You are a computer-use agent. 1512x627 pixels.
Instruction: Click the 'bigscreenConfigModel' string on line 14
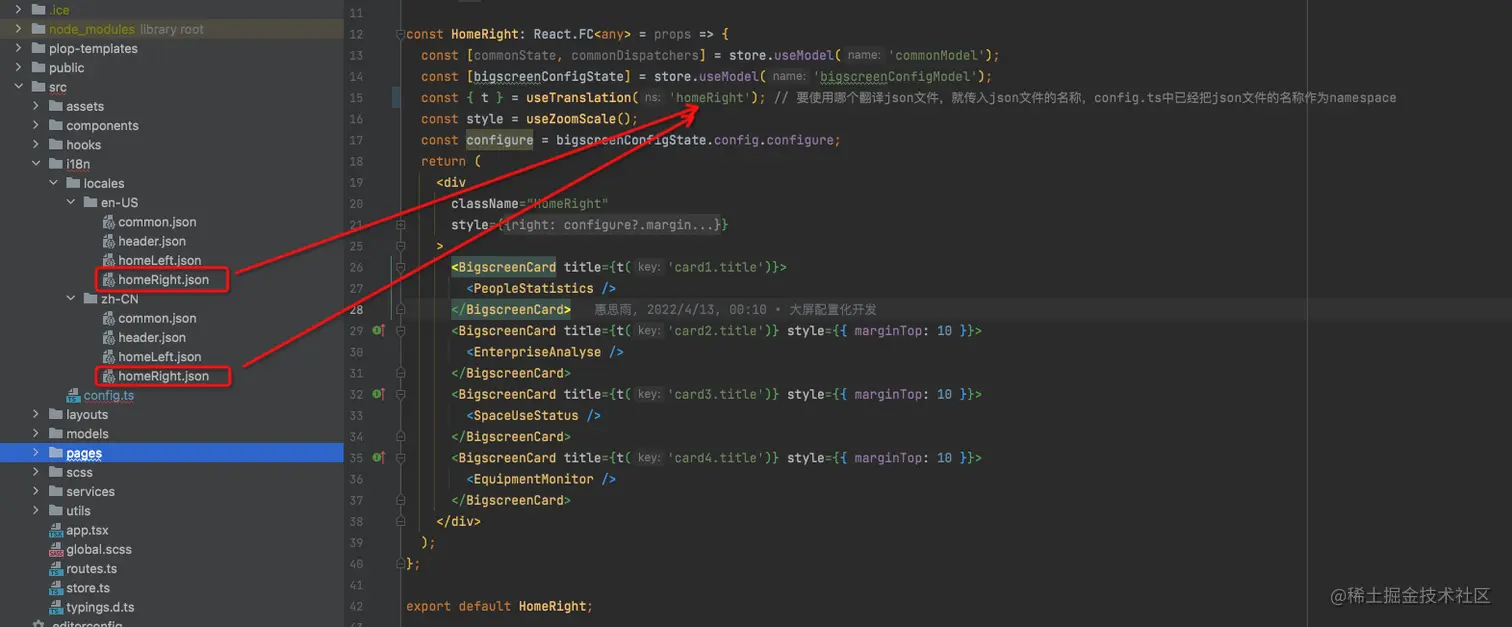click(x=896, y=76)
